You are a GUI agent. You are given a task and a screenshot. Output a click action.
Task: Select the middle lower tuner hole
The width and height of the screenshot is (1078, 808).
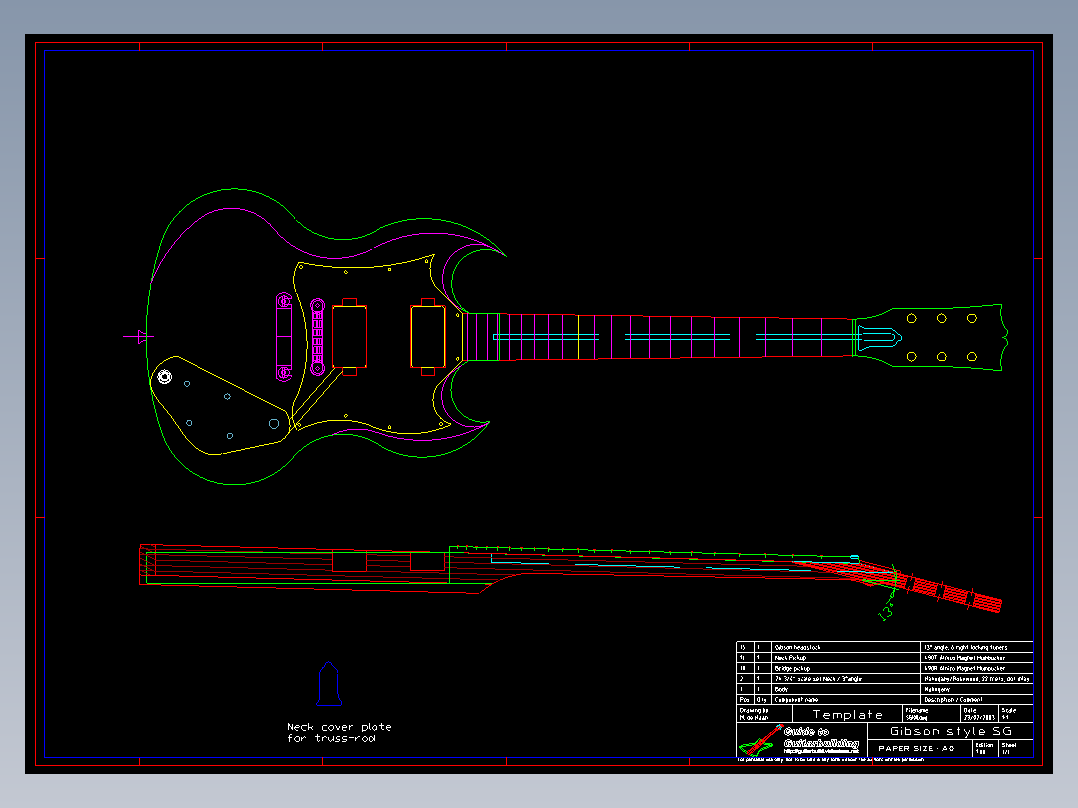coord(942,356)
